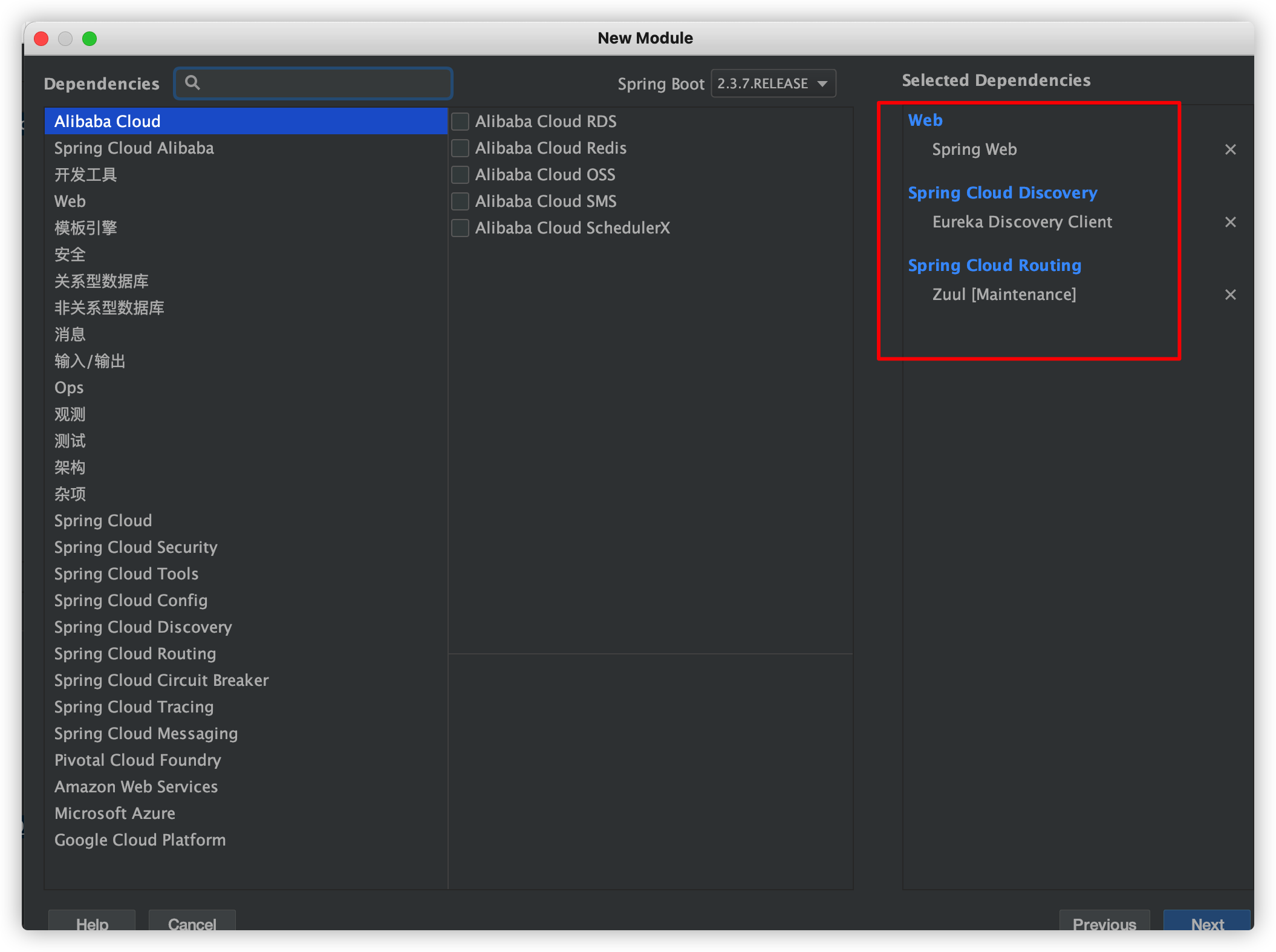Viewport: 1276px width, 952px height.
Task: Select Spring Cloud Discovery in left list
Action: 246,627
